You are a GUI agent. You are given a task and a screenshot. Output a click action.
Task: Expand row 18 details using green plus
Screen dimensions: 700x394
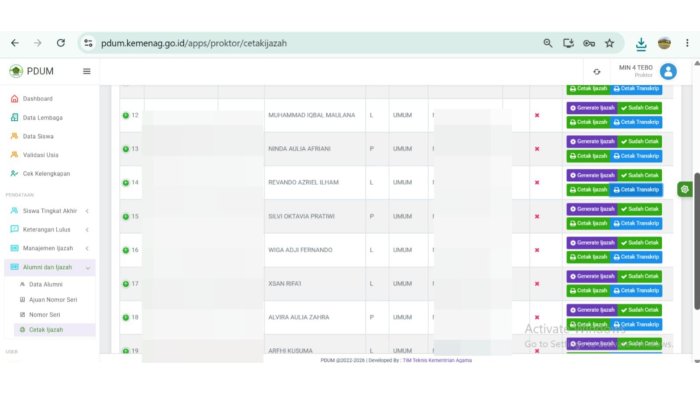tap(126, 317)
